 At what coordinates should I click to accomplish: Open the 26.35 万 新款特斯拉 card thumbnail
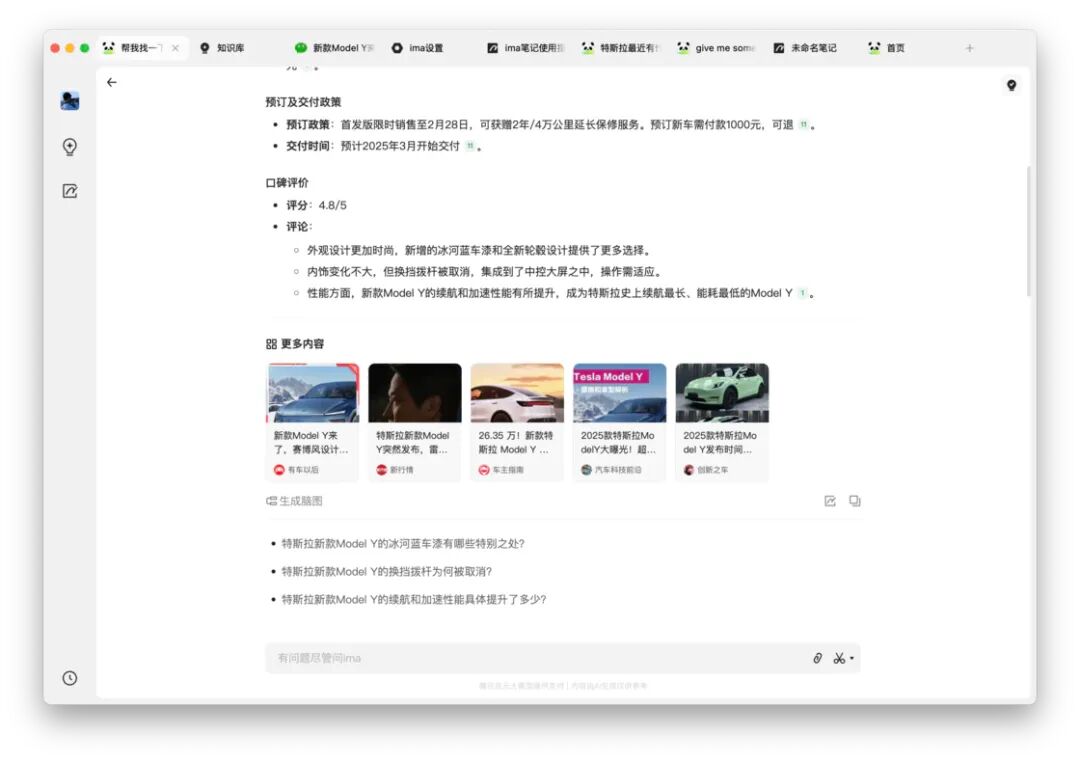517,393
